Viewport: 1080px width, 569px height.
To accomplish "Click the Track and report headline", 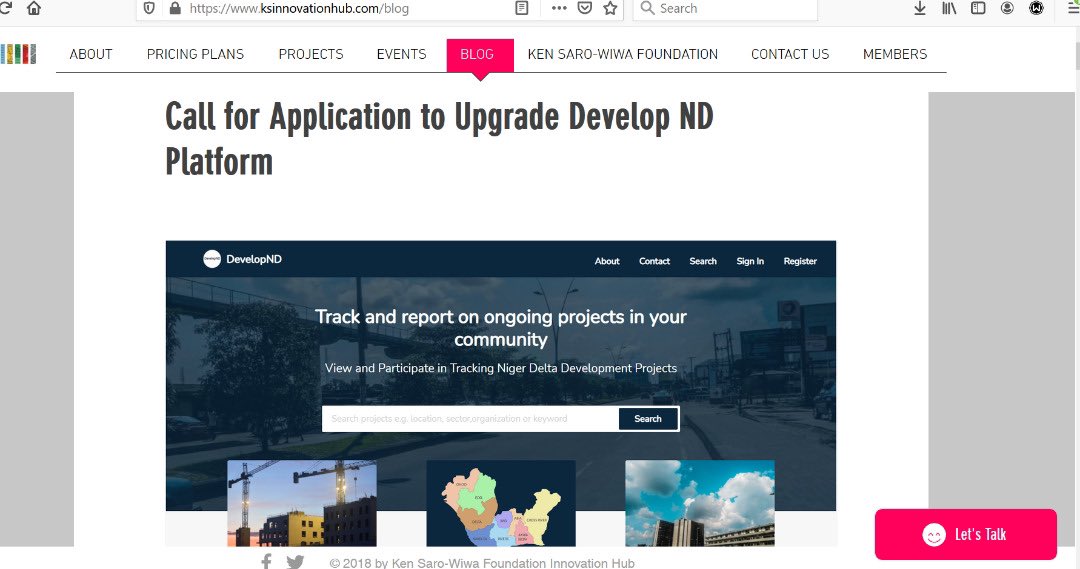I will click(x=501, y=328).
